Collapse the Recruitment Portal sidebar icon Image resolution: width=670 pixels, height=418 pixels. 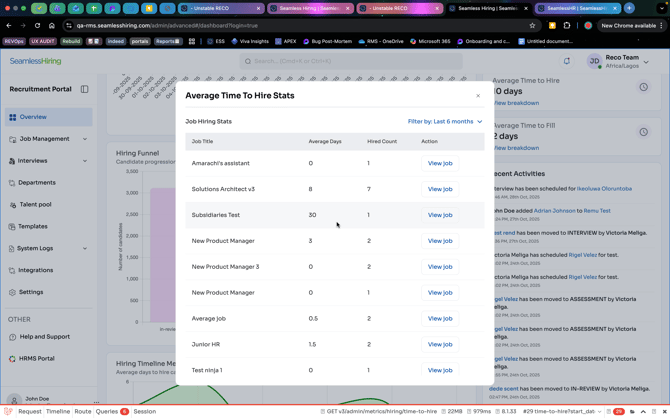point(85,89)
